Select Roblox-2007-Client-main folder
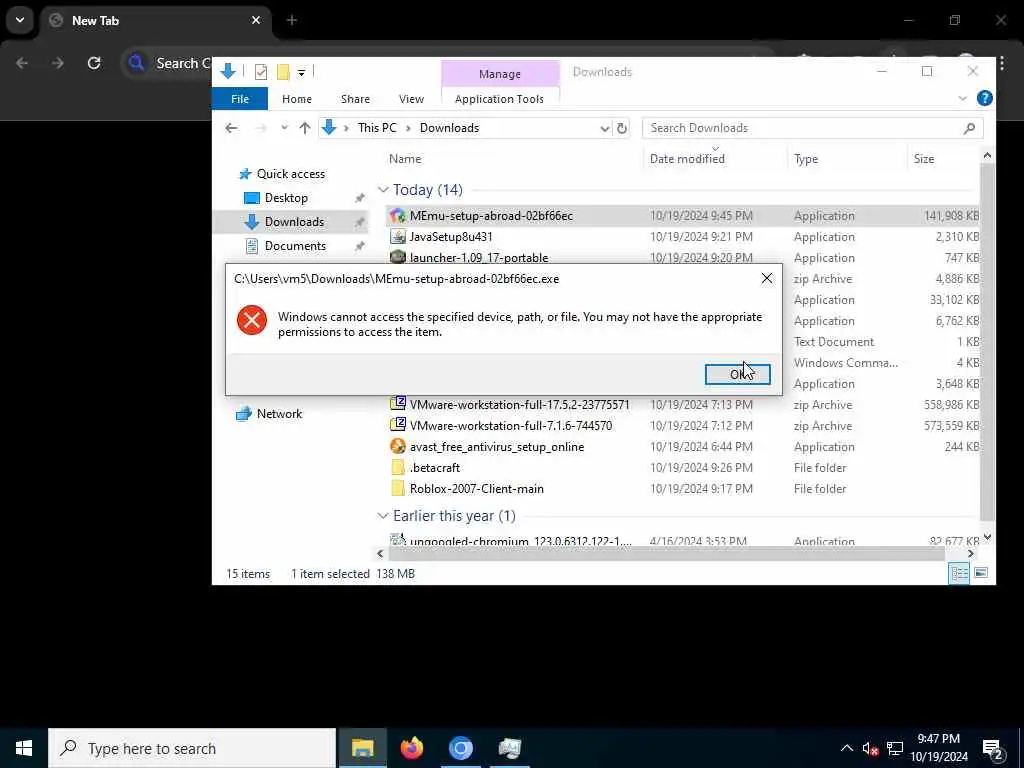Screen dimensions: 1024x768 476,488
